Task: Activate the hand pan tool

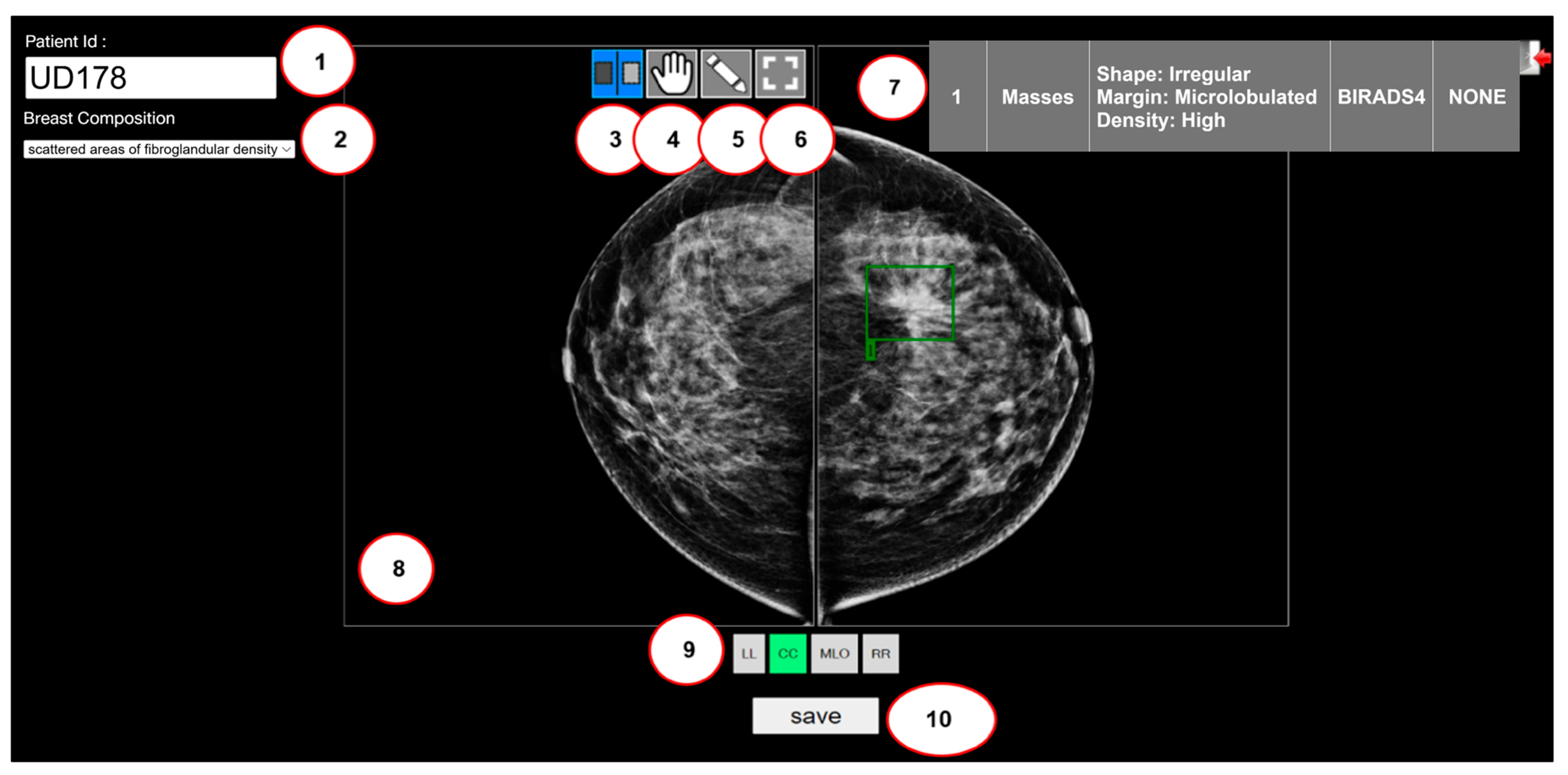Action: (x=671, y=74)
